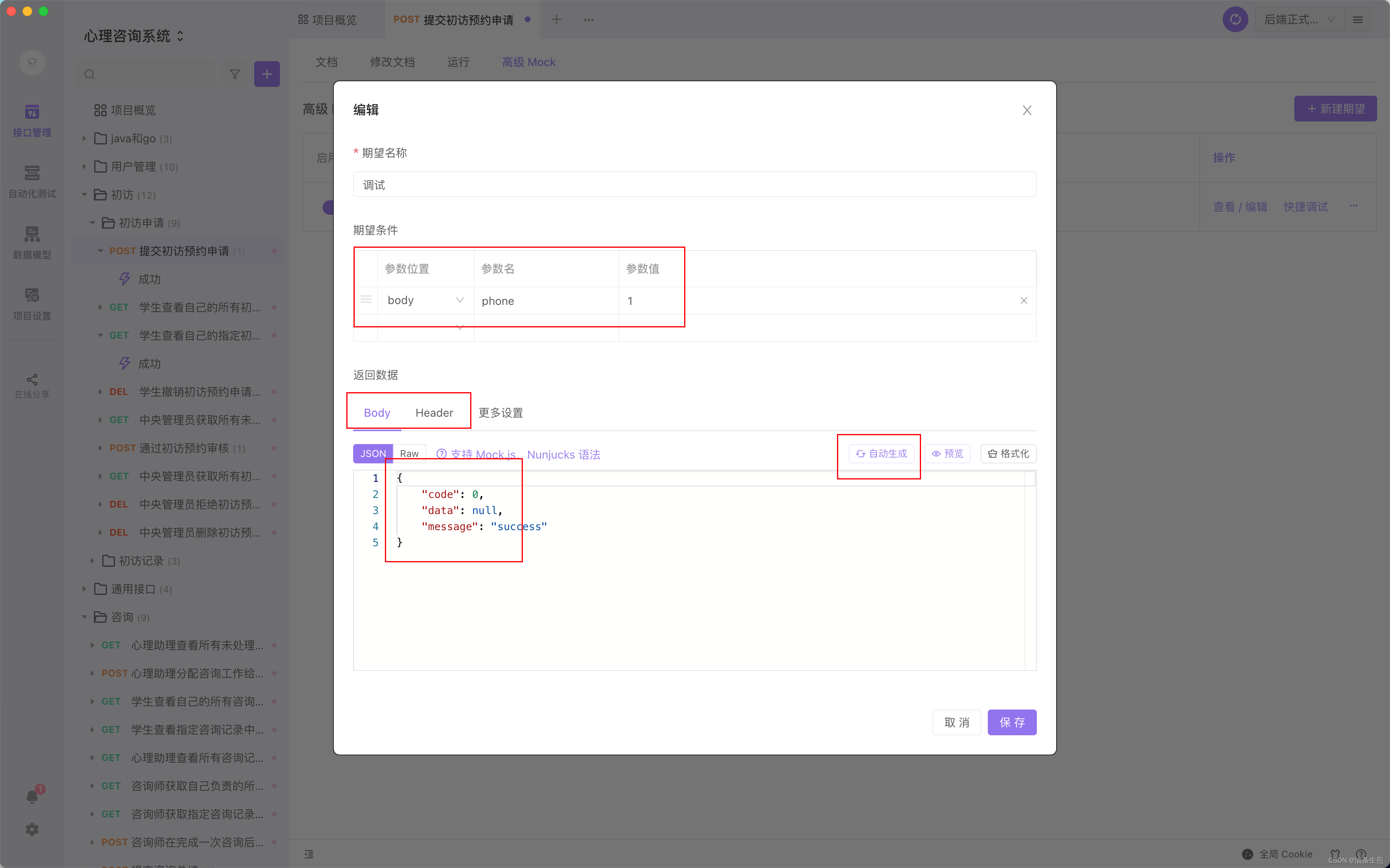Open the notification bell icon
The height and width of the screenshot is (868, 1390).
(x=32, y=796)
